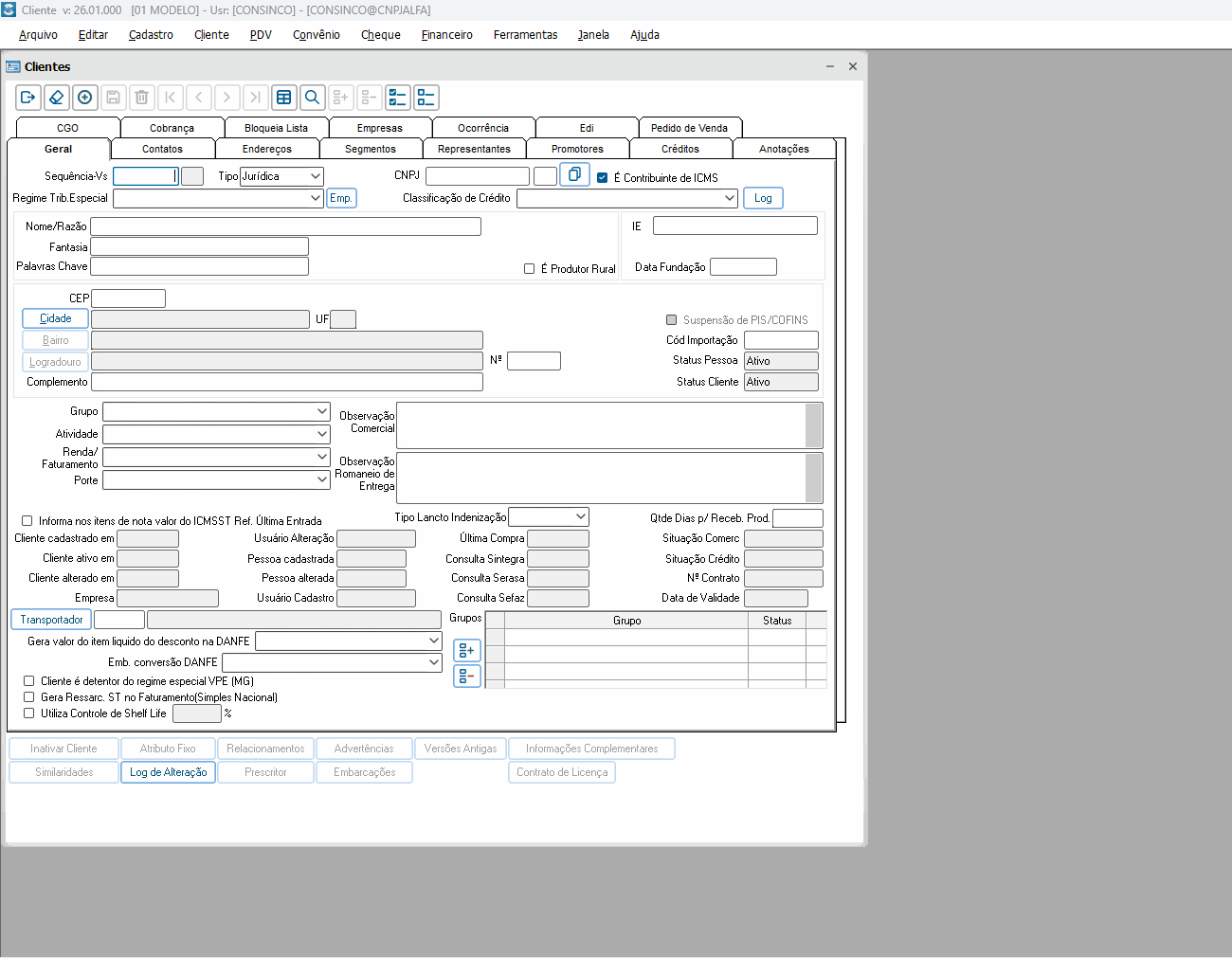The height and width of the screenshot is (975, 1232).
Task: Click the Transportador button
Action: tap(51, 620)
